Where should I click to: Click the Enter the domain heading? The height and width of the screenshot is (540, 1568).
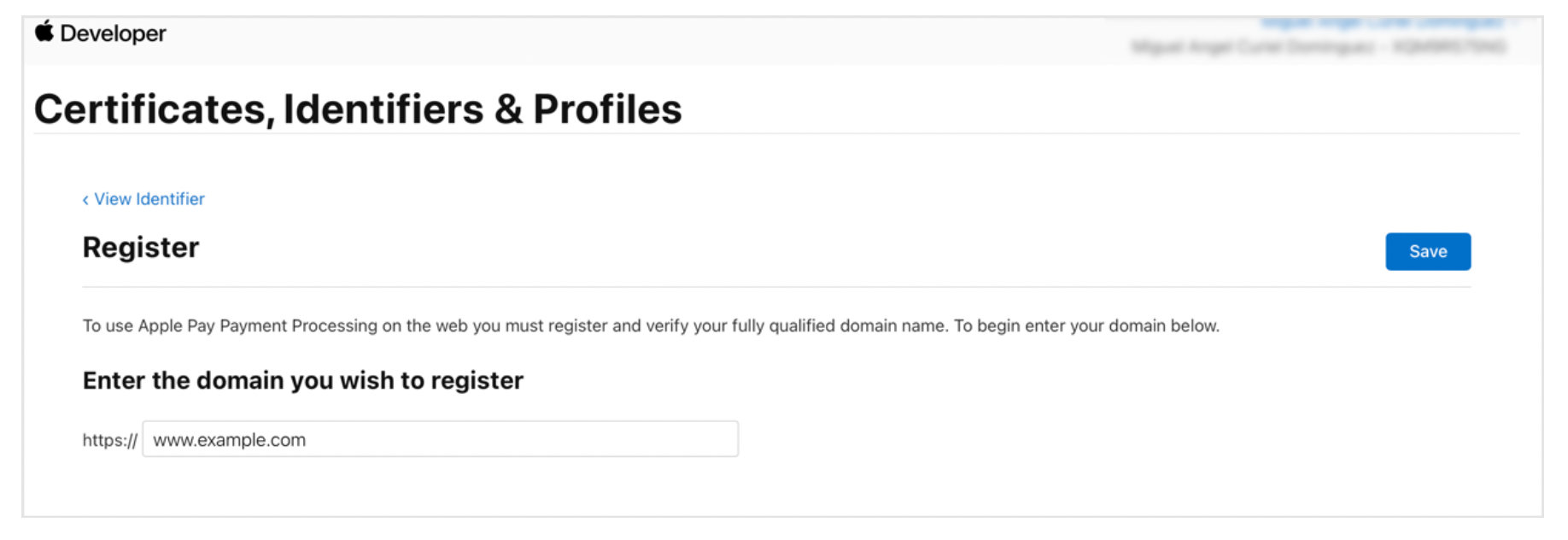302,380
